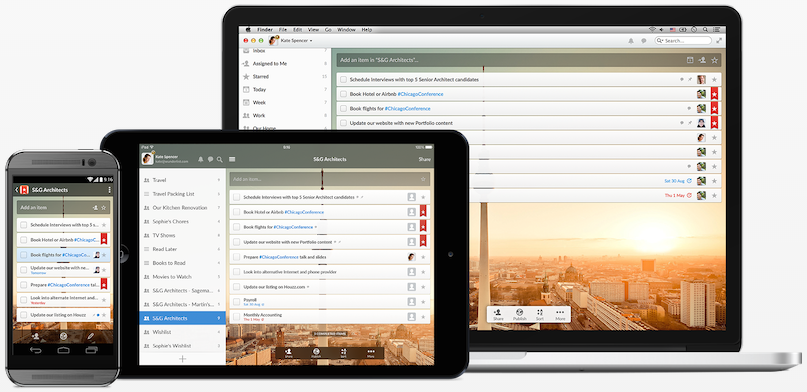Tap the phone's Android recent apps button
Image resolution: width=807 pixels, height=392 pixels.
click(x=91, y=350)
